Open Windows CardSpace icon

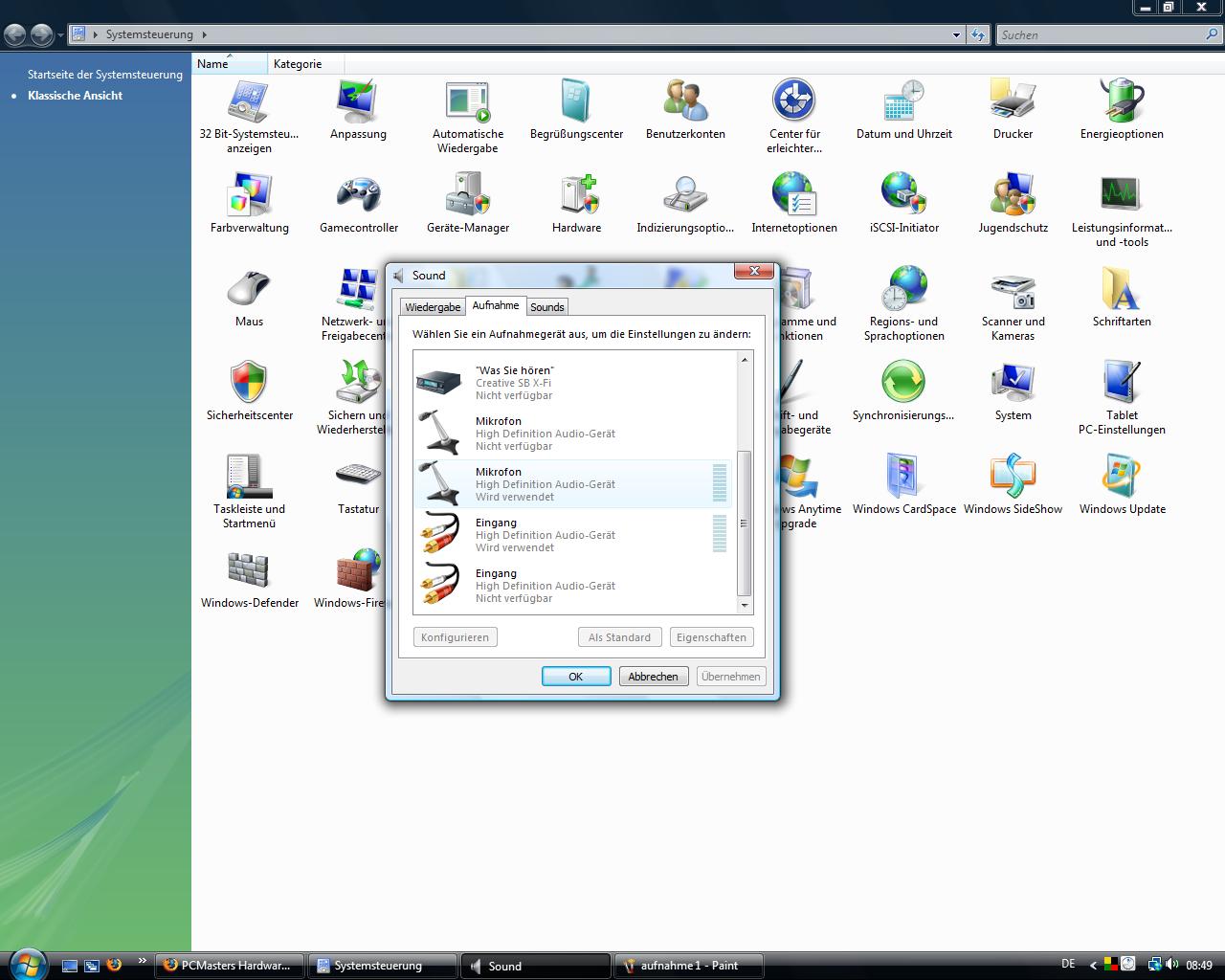point(903,484)
